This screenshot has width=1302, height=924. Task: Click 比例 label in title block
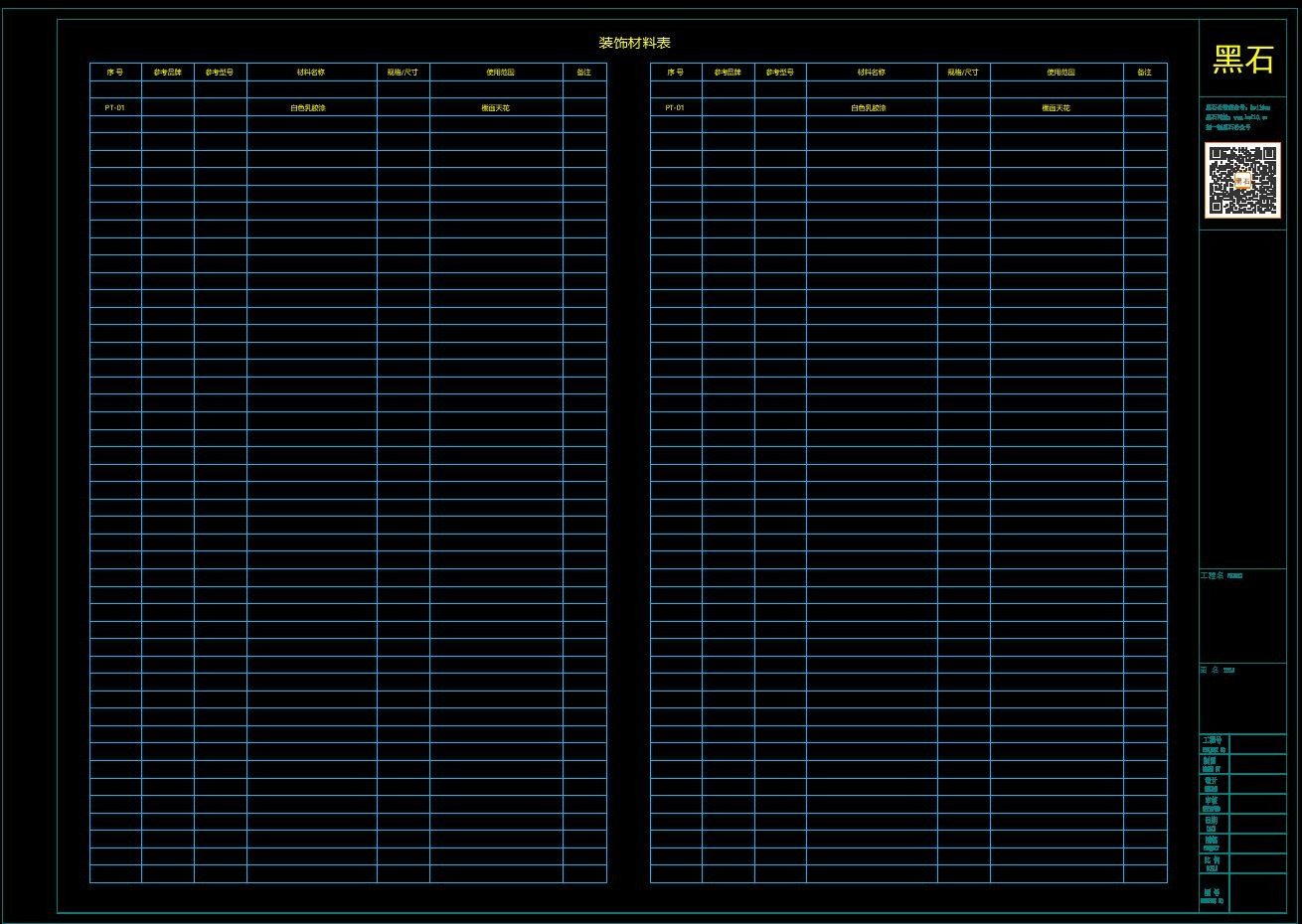point(1211,860)
